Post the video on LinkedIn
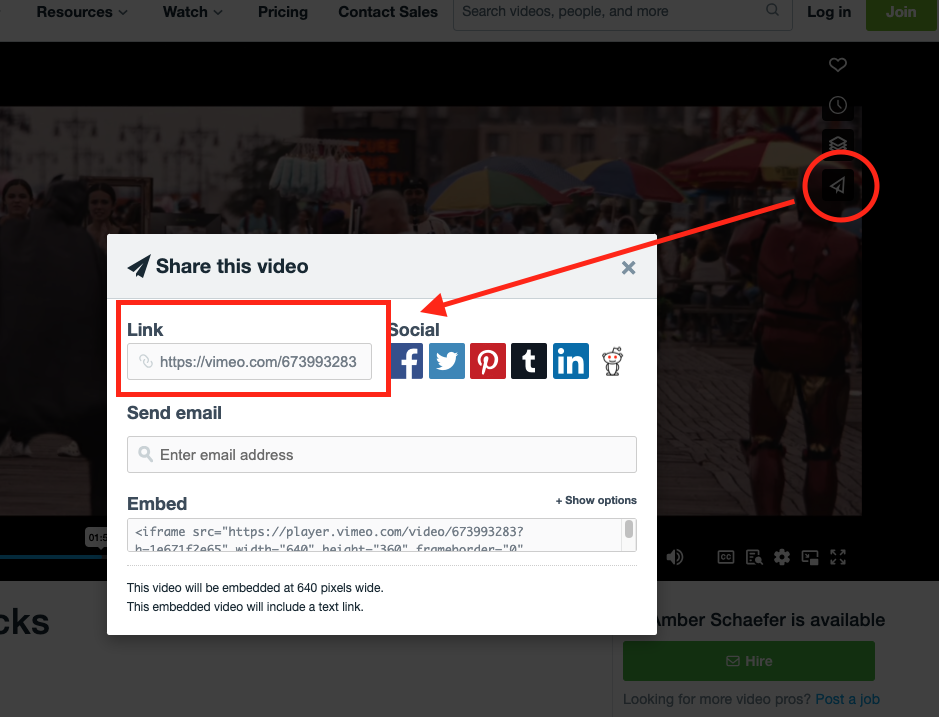 571,361
